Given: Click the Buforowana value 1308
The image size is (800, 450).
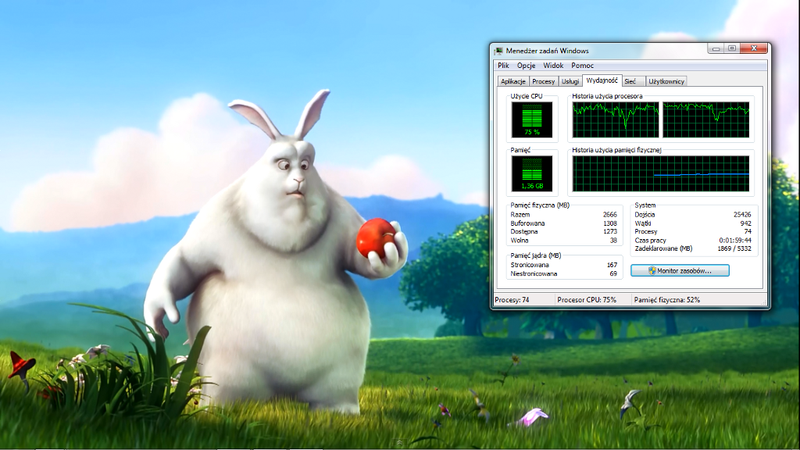Looking at the screenshot, I should [x=610, y=223].
